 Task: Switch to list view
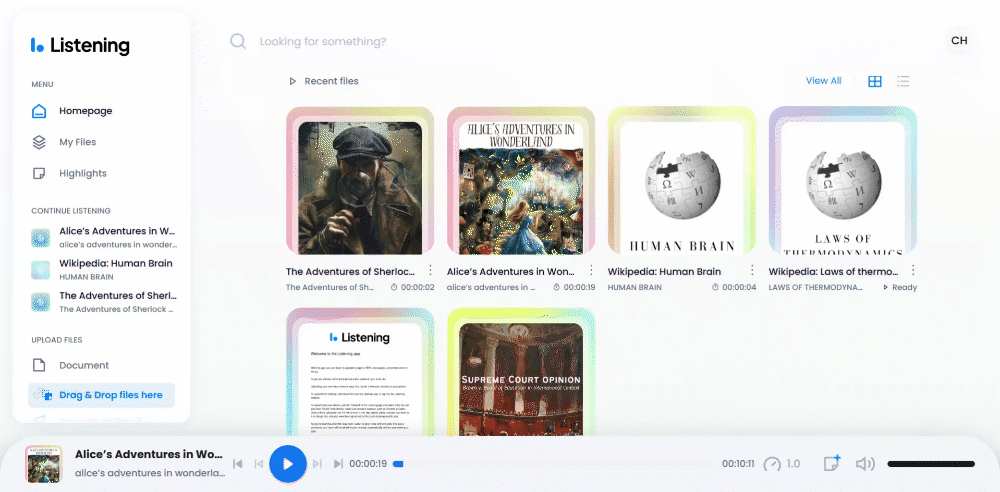[x=903, y=81]
